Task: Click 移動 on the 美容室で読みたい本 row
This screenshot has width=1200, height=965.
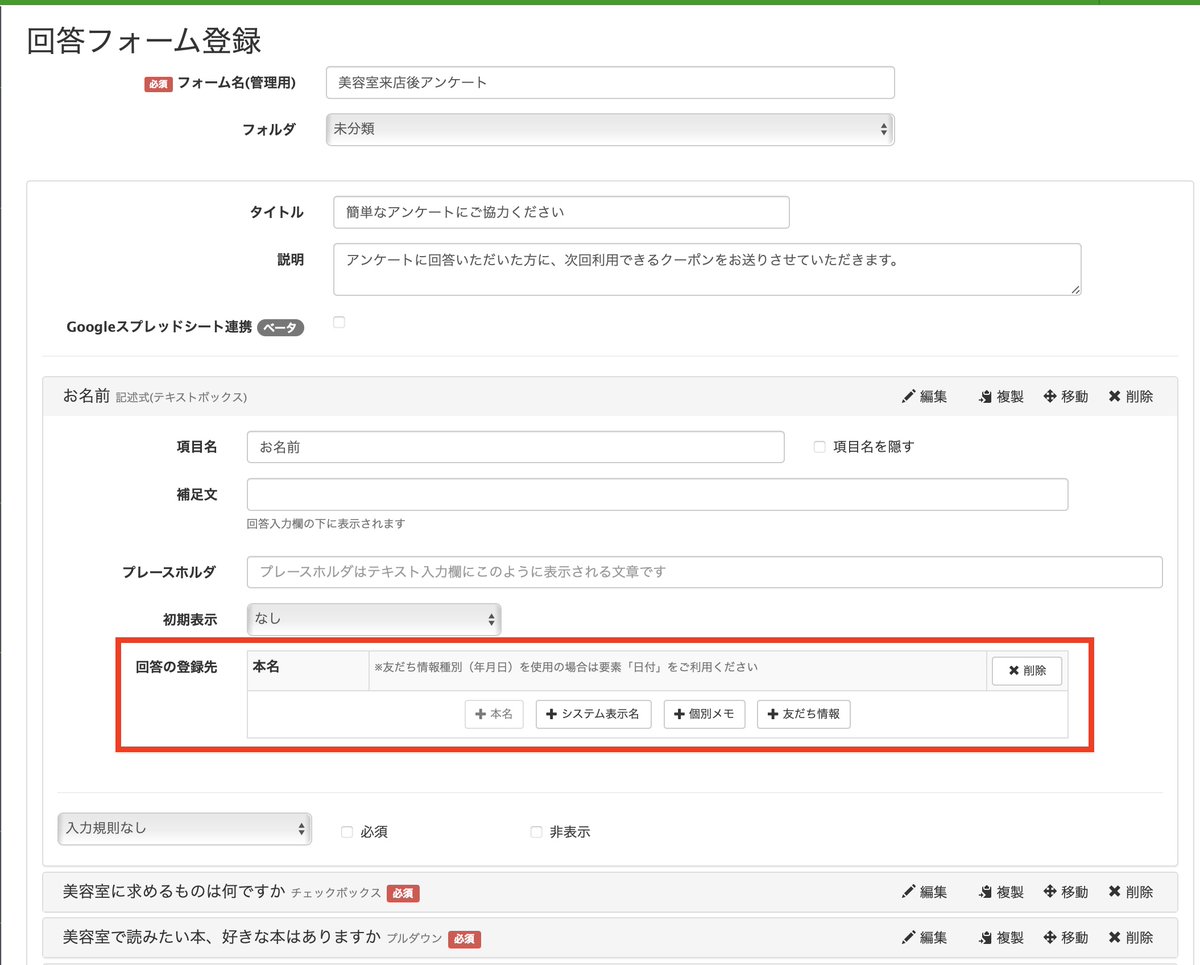Action: (x=1066, y=938)
